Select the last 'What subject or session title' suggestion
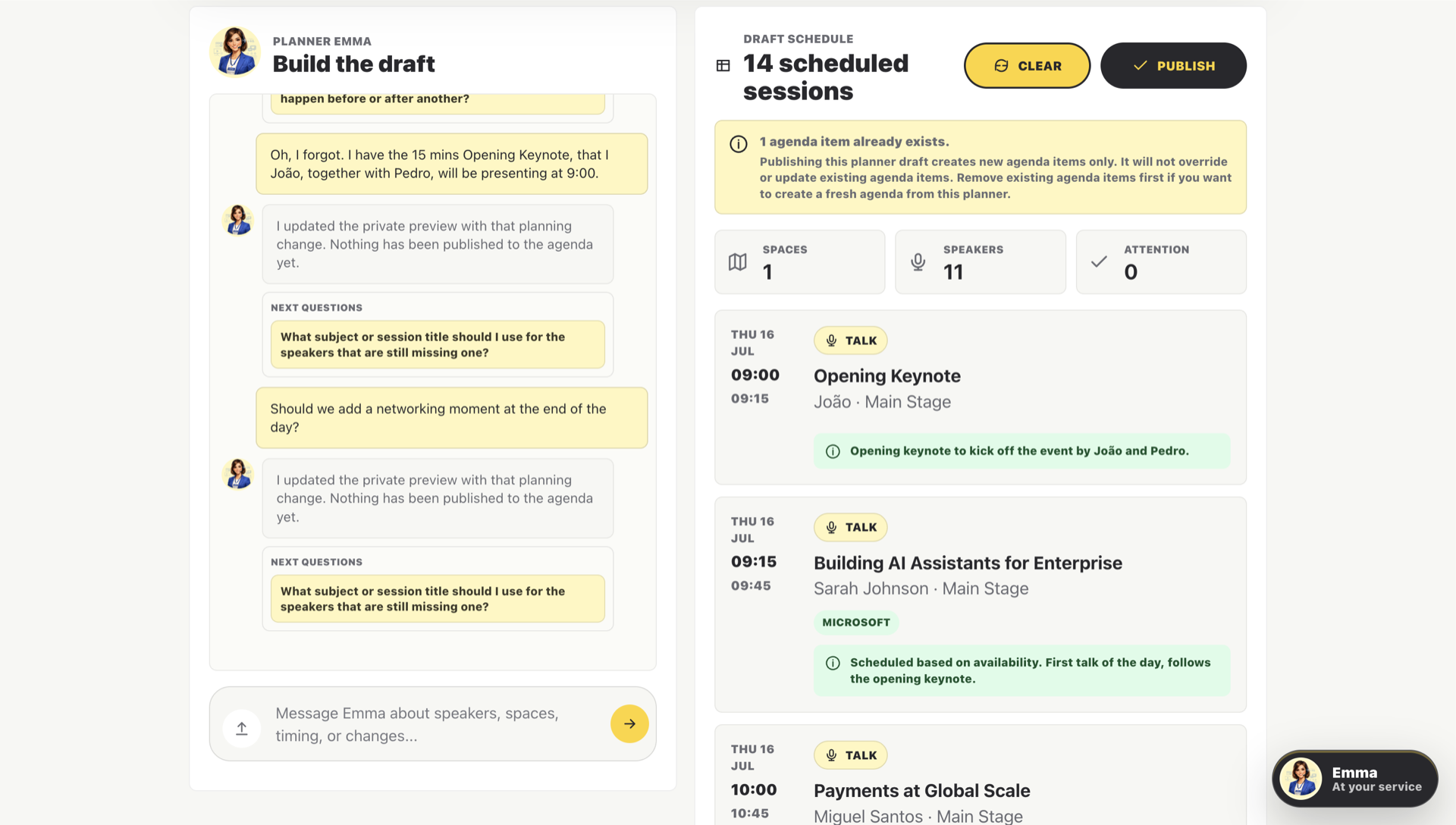Viewport: 1456px width, 825px height. click(x=438, y=599)
